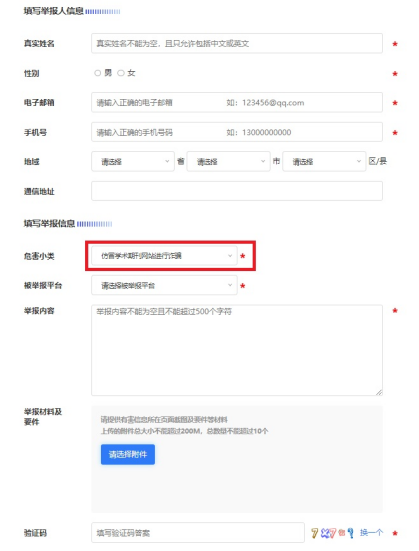Image resolution: width=419 pixels, height=551 pixels.
Task: Open the province (省) dropdown
Action: tap(133, 161)
